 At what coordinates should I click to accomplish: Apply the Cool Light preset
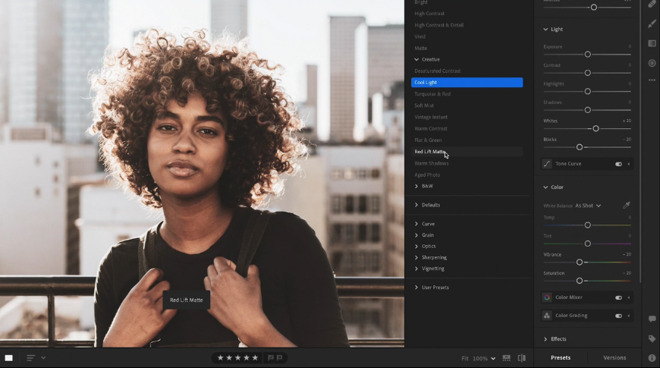click(x=467, y=83)
